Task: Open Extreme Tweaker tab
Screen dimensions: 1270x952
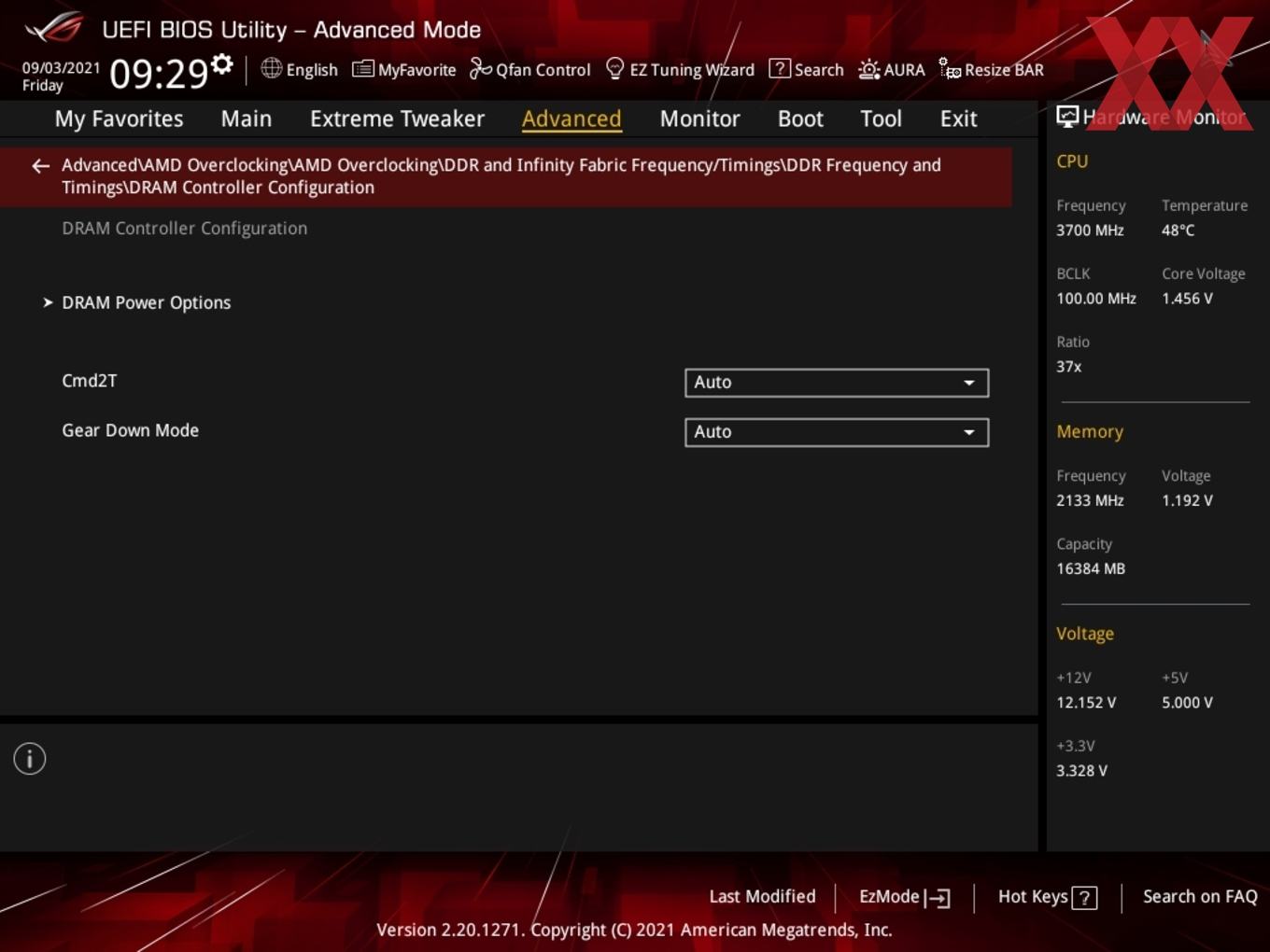Action: (x=397, y=119)
